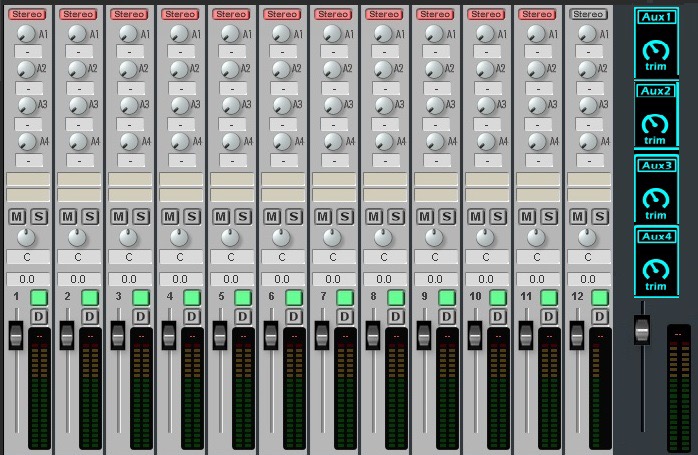Toggle the green enable button on channel 9
This screenshot has height=455, width=698.
[447, 298]
